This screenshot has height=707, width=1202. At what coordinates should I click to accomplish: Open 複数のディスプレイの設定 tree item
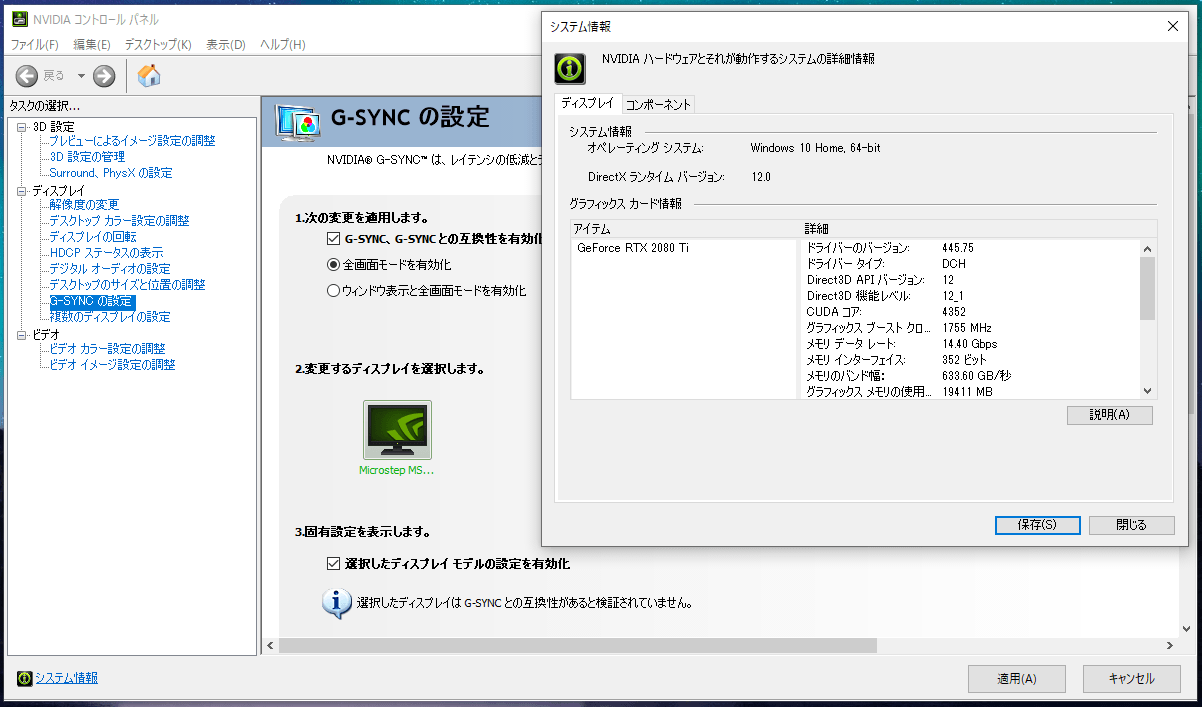pos(110,317)
